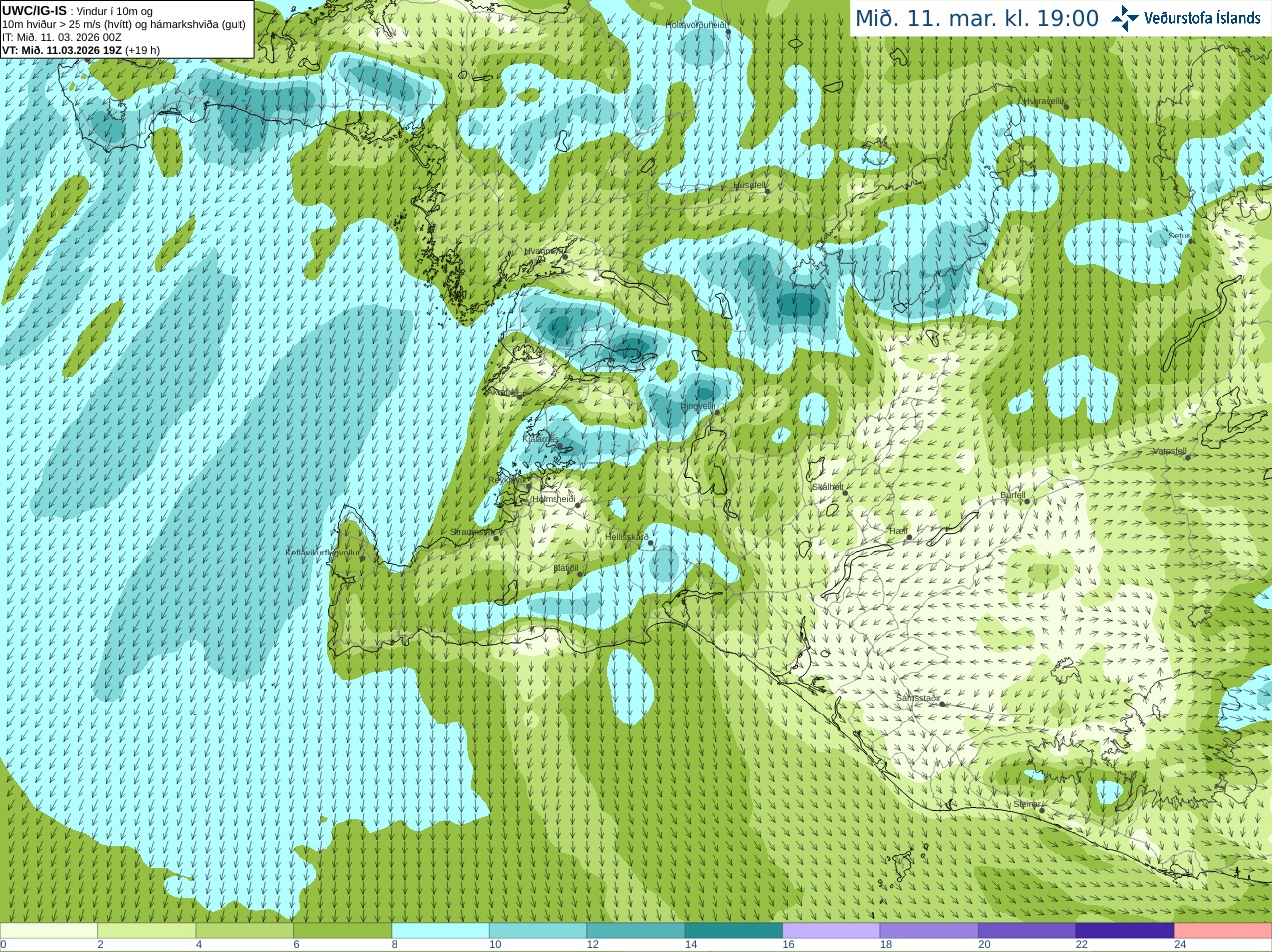Click the Bláfjöll station label
Viewport: 1272px width, 952px height.
565,568
